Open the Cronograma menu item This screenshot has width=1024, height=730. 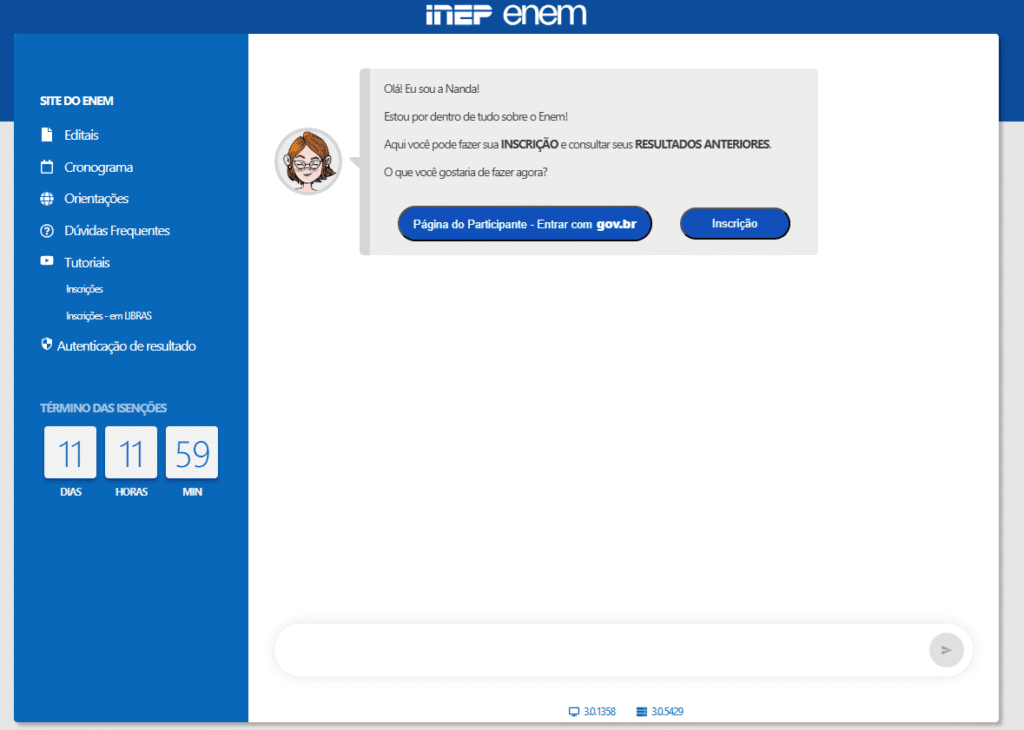tap(99, 167)
